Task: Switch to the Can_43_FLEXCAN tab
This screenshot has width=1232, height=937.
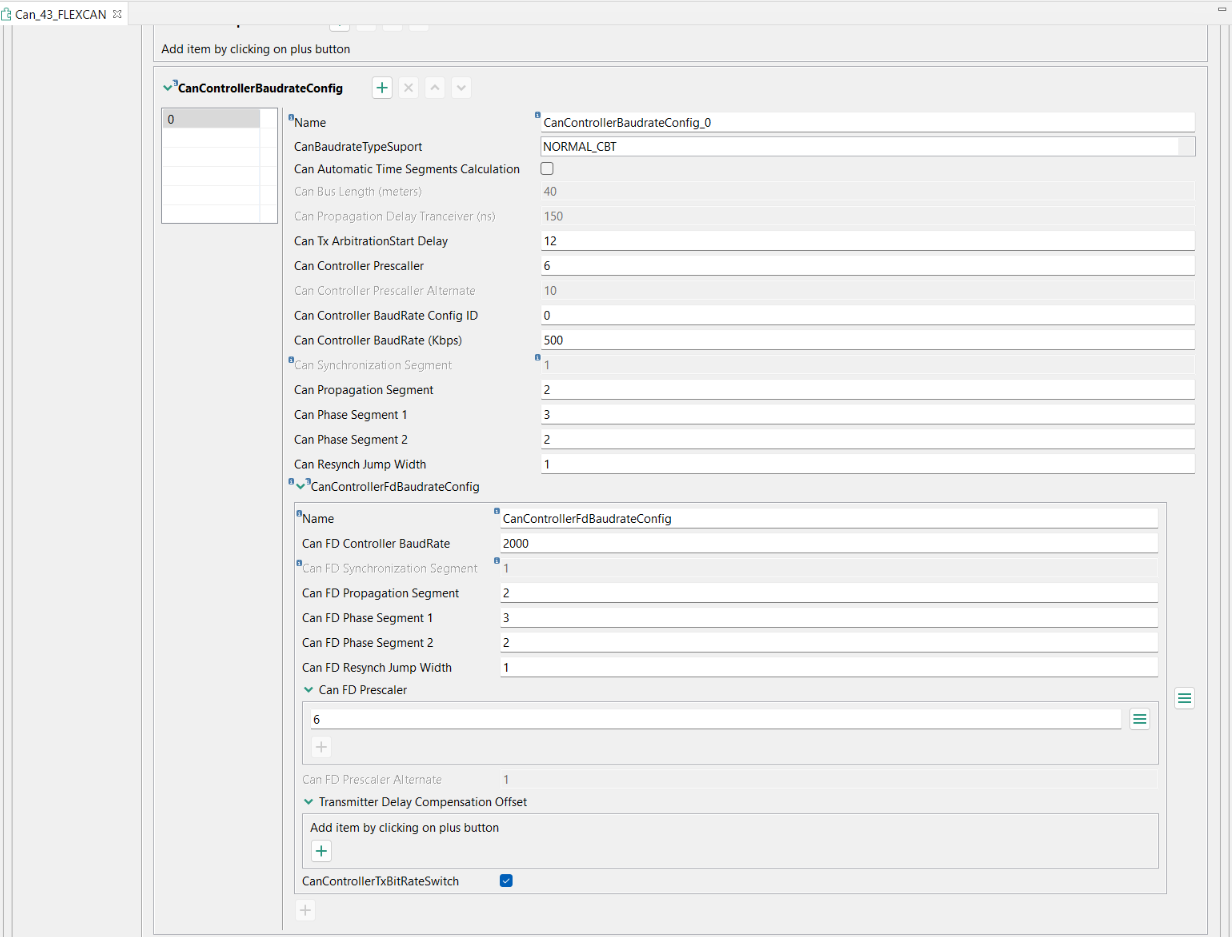Action: pyautogui.click(x=60, y=14)
